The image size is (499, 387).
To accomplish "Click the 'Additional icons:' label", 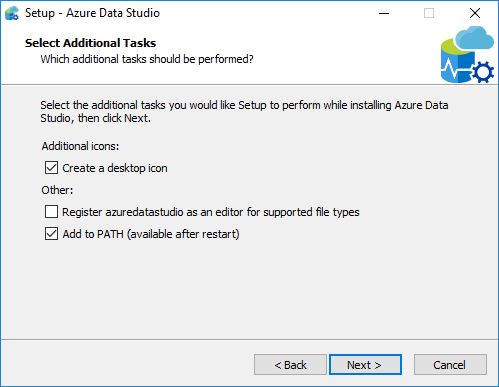I will (x=80, y=146).
